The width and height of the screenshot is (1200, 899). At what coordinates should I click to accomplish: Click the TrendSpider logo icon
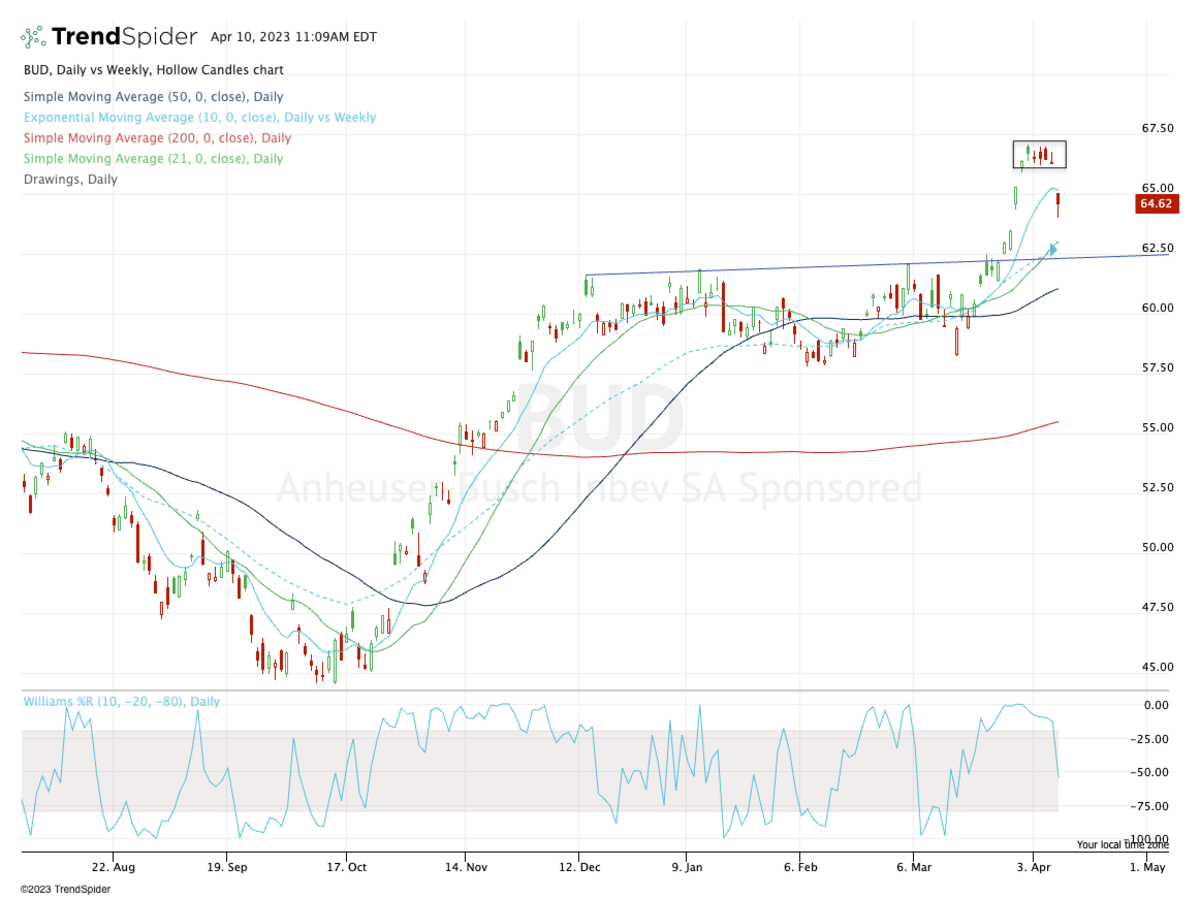(33, 38)
